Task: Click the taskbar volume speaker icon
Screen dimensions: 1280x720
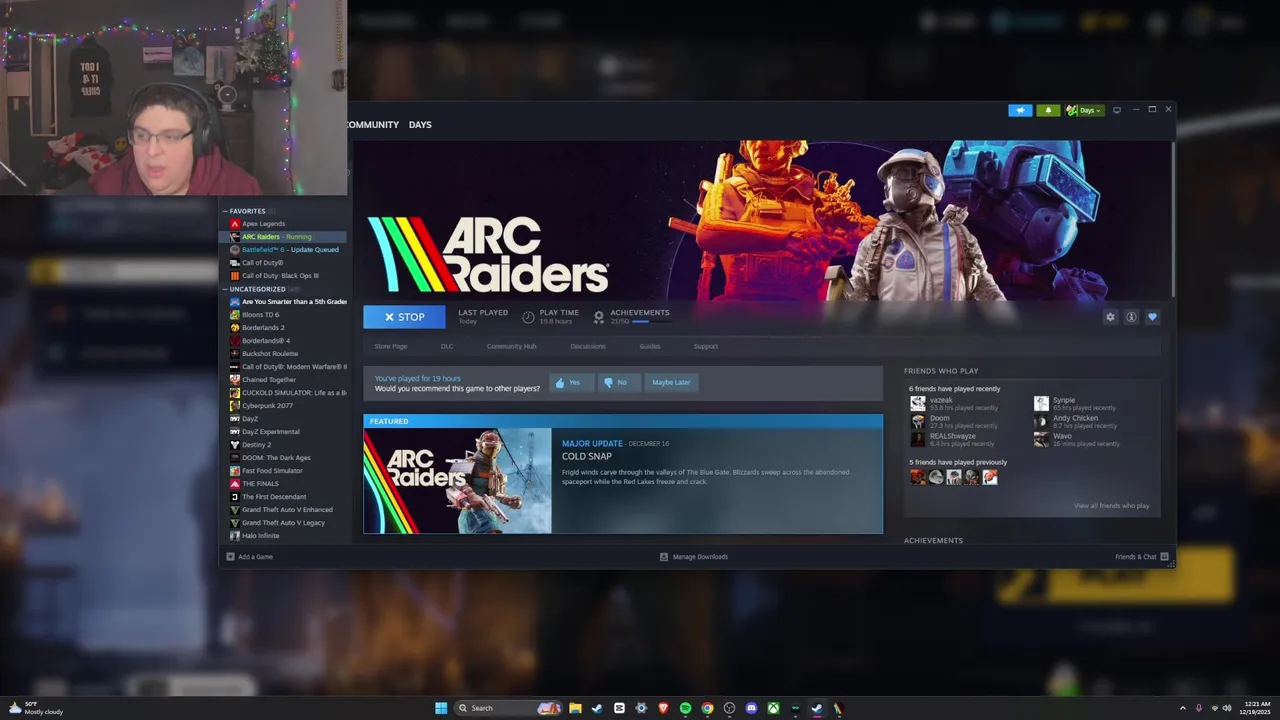Action: point(1227,708)
